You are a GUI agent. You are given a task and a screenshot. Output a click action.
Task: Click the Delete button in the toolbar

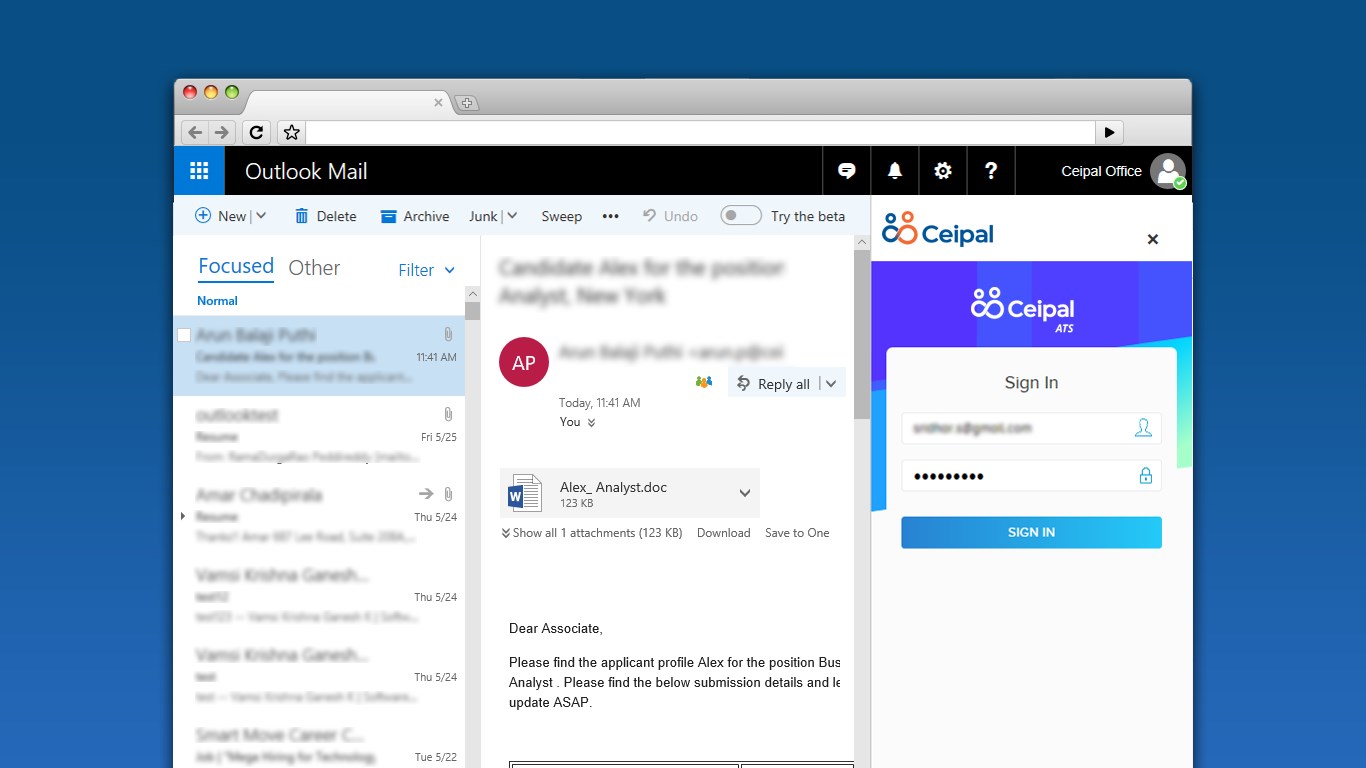326,216
